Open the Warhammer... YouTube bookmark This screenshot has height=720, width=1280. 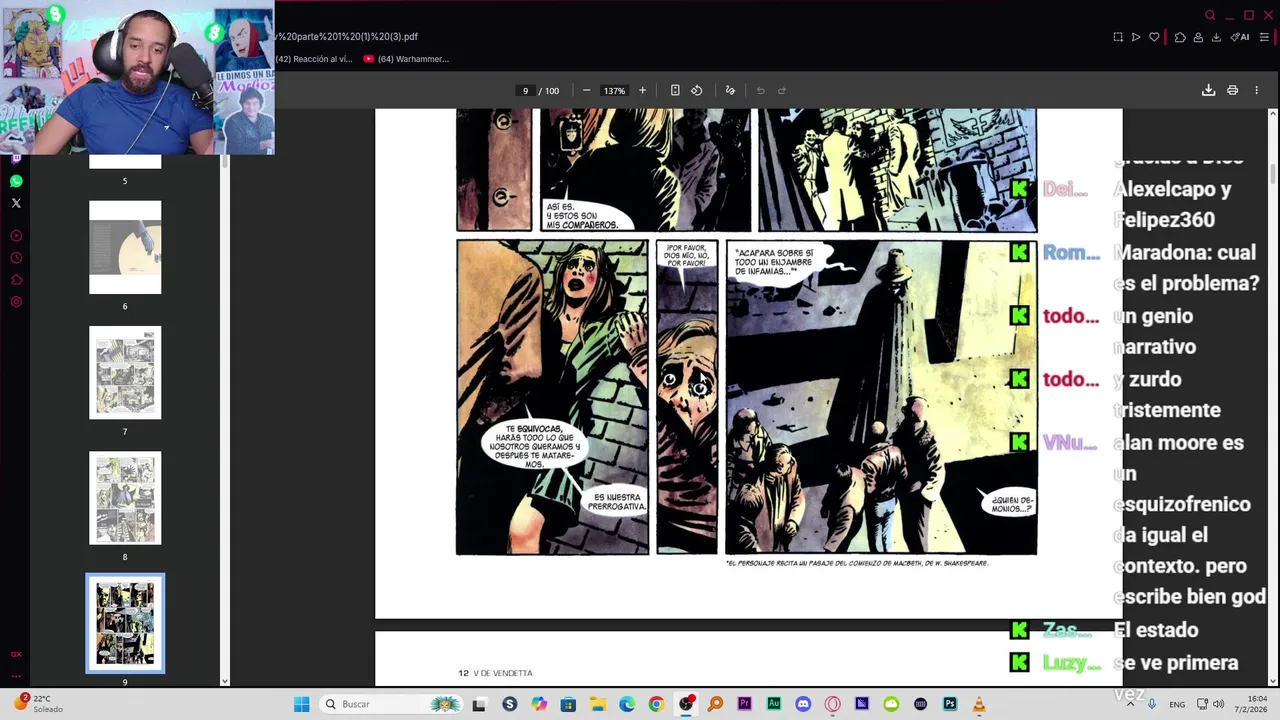(406, 59)
